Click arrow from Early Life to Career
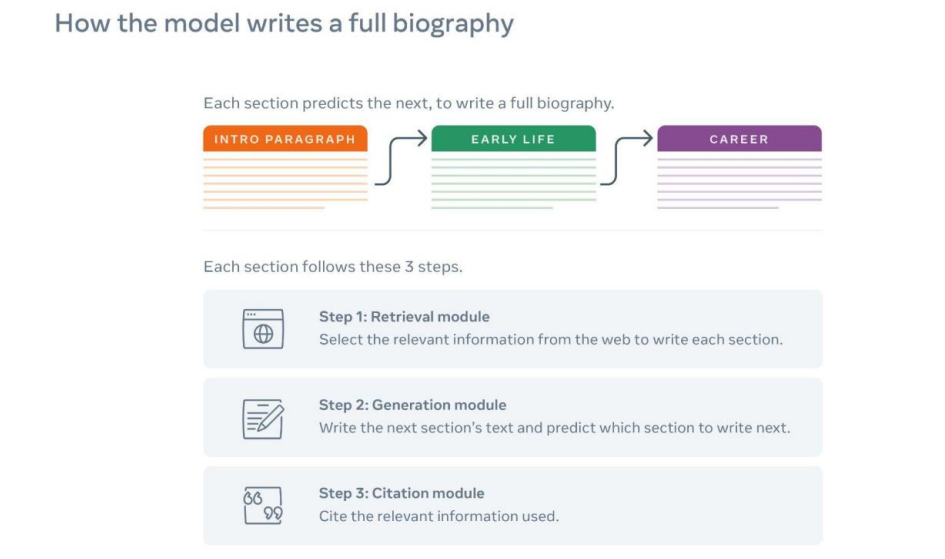945x559 pixels. click(626, 160)
